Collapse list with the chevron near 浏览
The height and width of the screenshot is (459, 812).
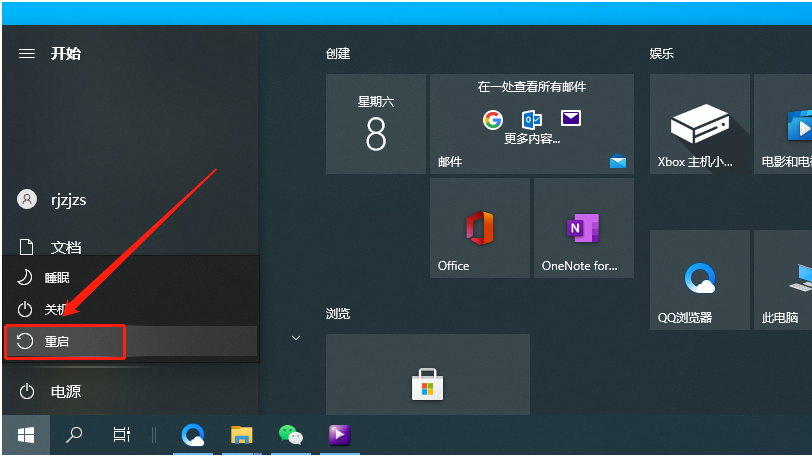pyautogui.click(x=296, y=338)
